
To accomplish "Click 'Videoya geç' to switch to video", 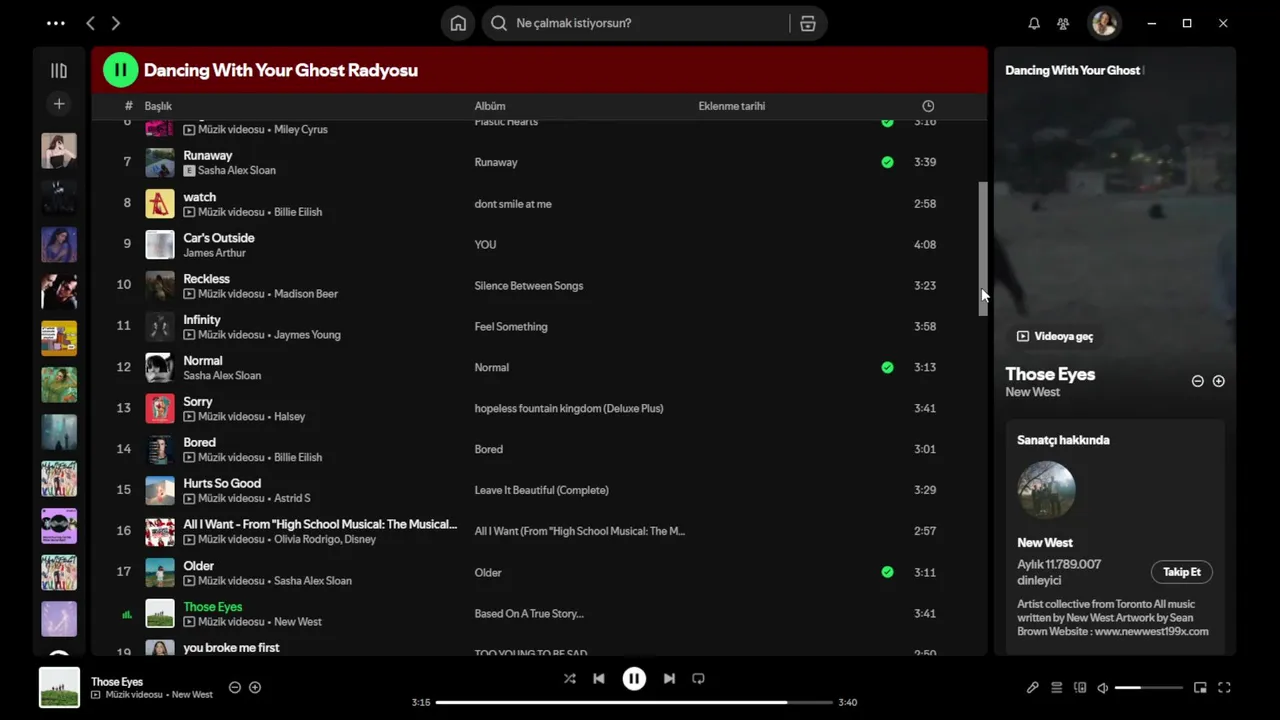I will (x=1056, y=336).
